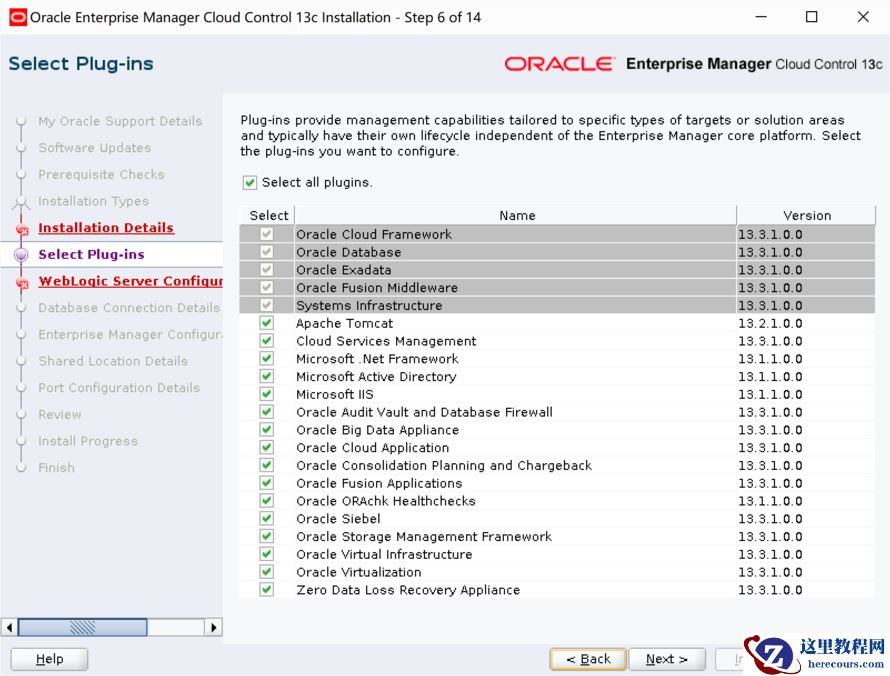Click the WebLogic Server step error icon
This screenshot has width=890, height=676.
(x=23, y=283)
